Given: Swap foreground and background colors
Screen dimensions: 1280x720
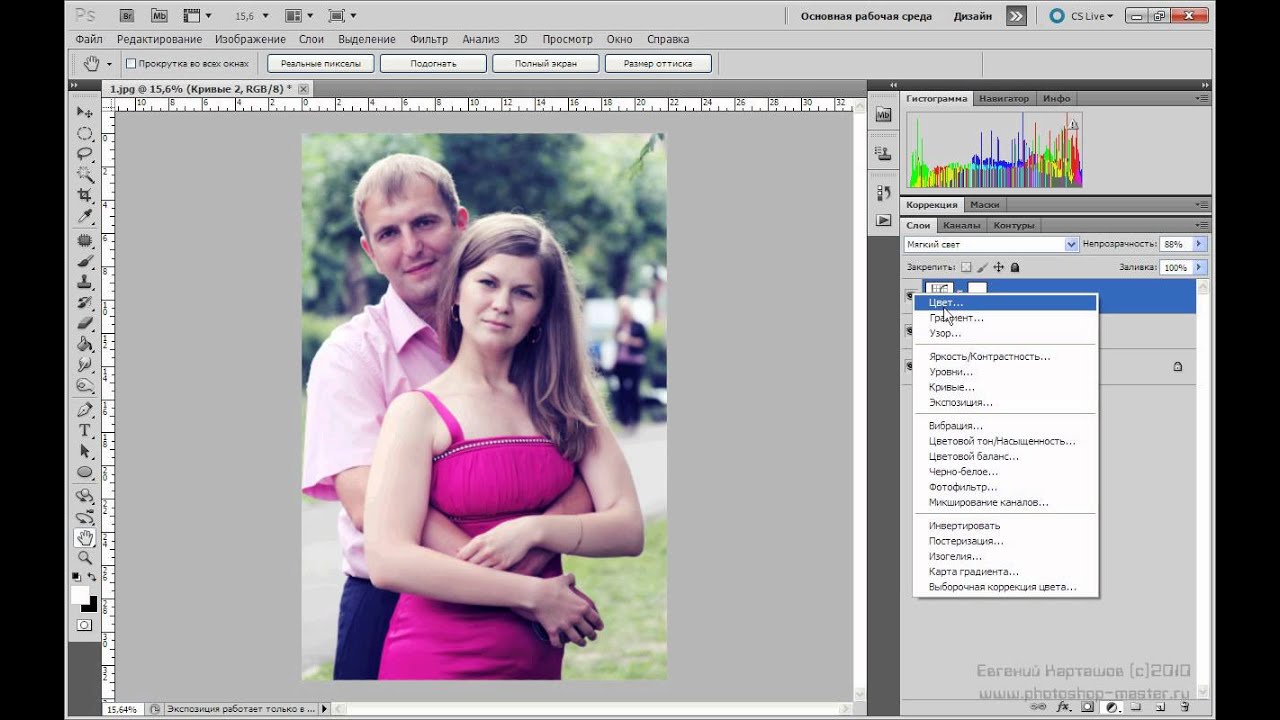Looking at the screenshot, I should tap(93, 578).
